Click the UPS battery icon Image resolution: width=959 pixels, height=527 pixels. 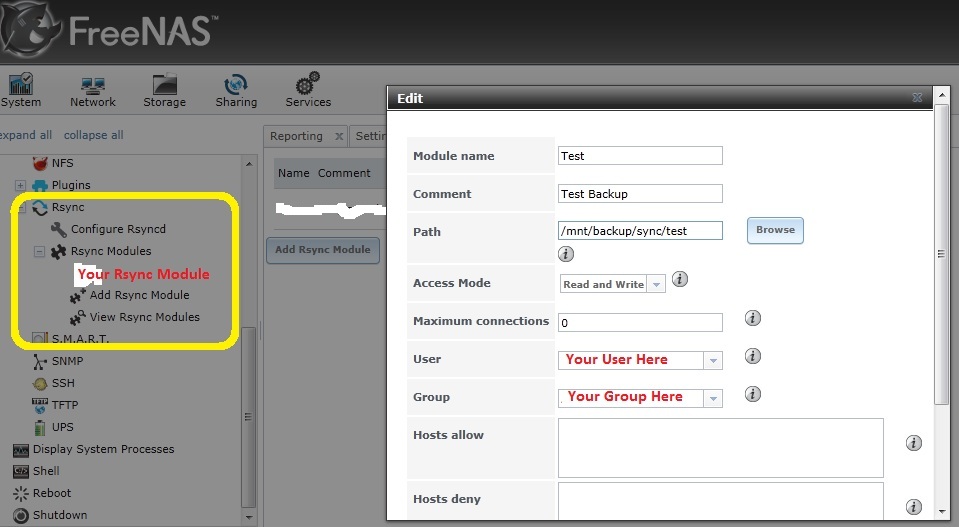point(40,427)
